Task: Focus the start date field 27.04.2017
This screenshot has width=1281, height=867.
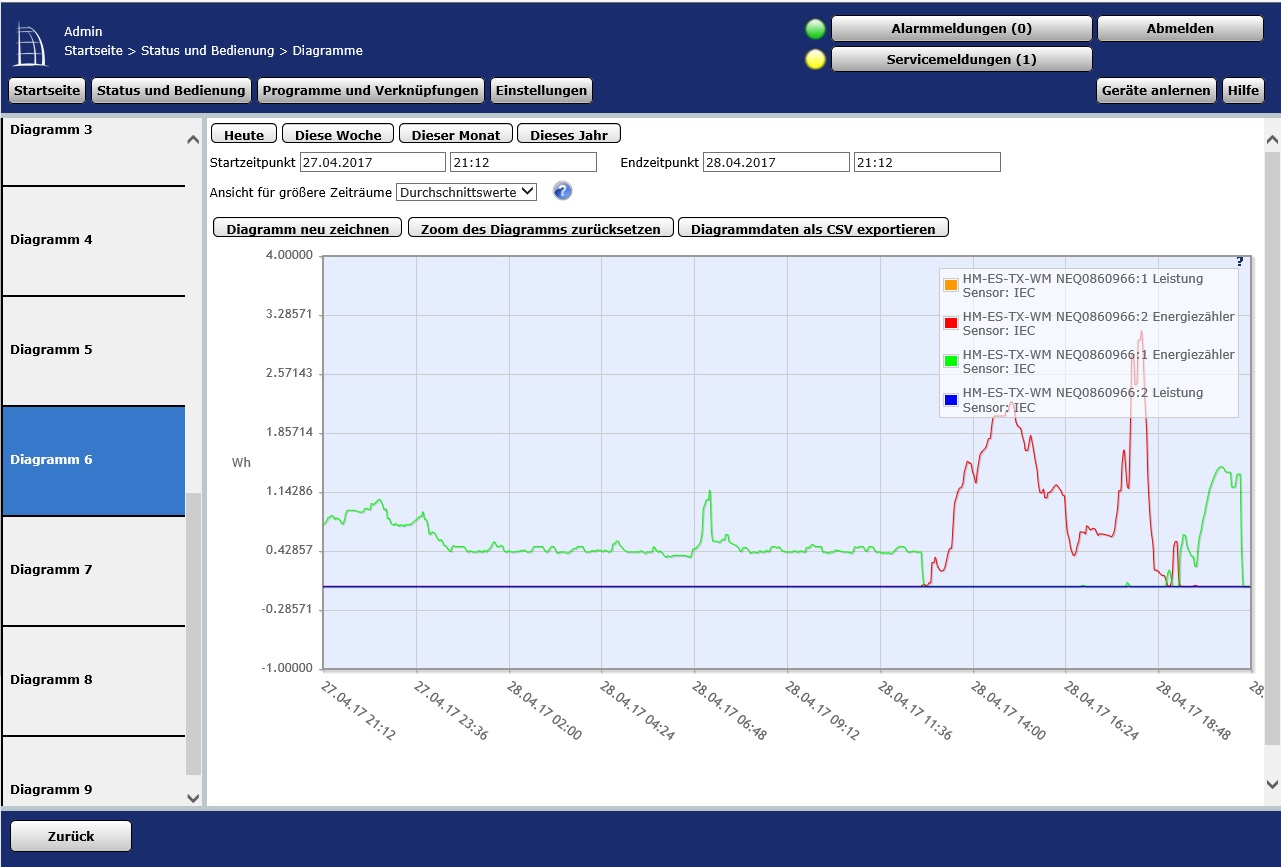Action: pyautogui.click(x=373, y=162)
